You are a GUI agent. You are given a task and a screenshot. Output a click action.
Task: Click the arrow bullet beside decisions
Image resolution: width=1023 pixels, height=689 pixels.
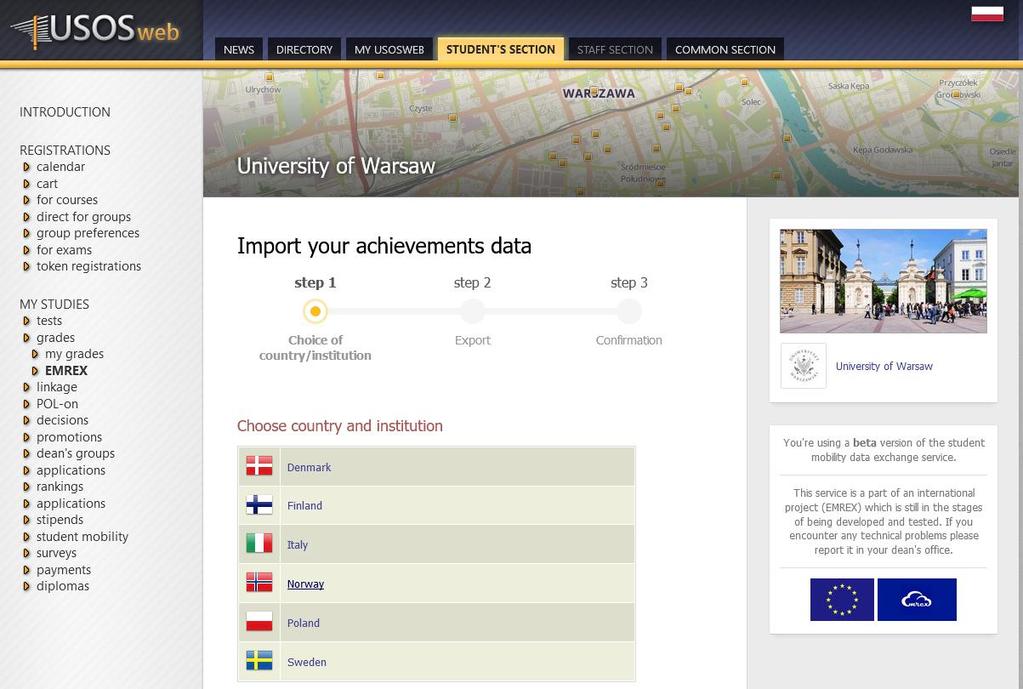tap(26, 421)
